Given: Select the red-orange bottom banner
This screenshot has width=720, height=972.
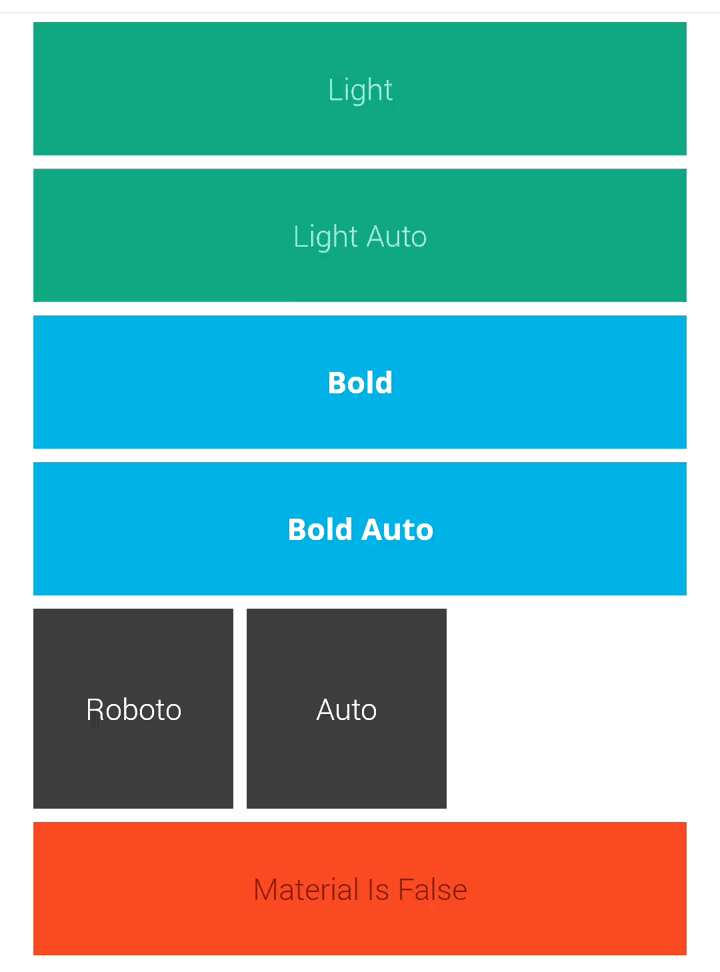Looking at the screenshot, I should (x=360, y=888).
